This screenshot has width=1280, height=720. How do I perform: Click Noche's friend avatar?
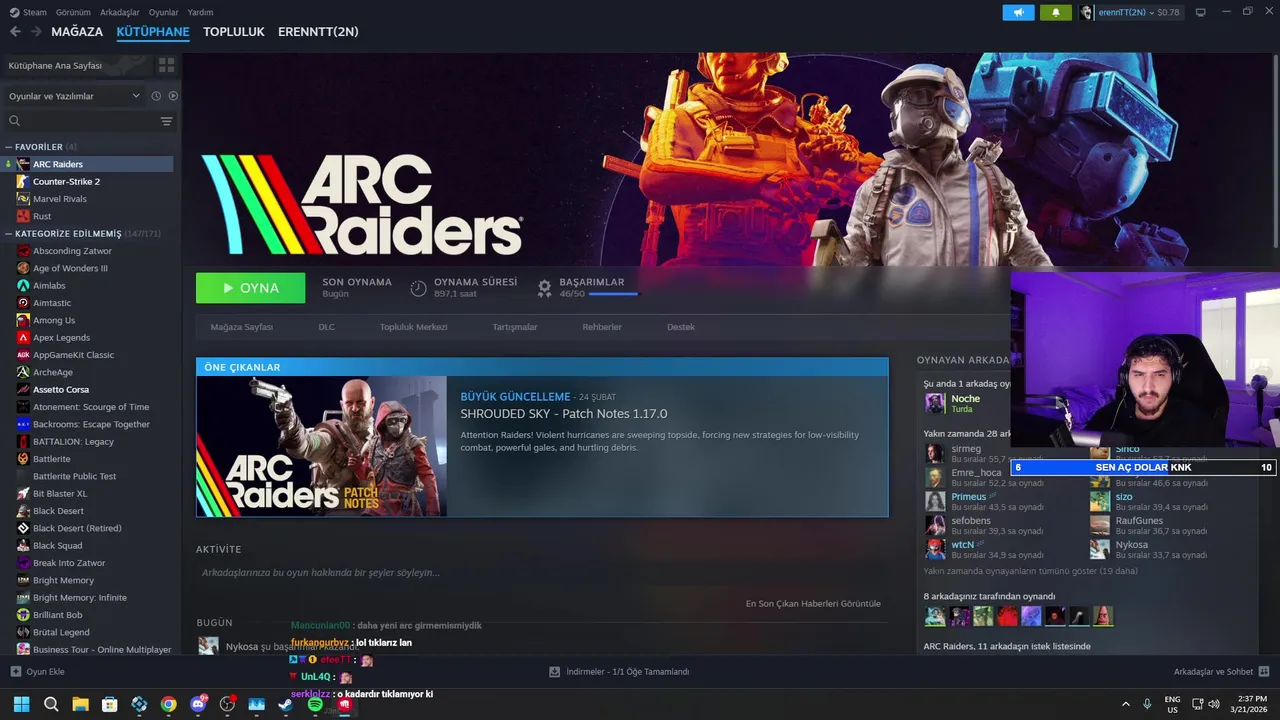tap(935, 403)
